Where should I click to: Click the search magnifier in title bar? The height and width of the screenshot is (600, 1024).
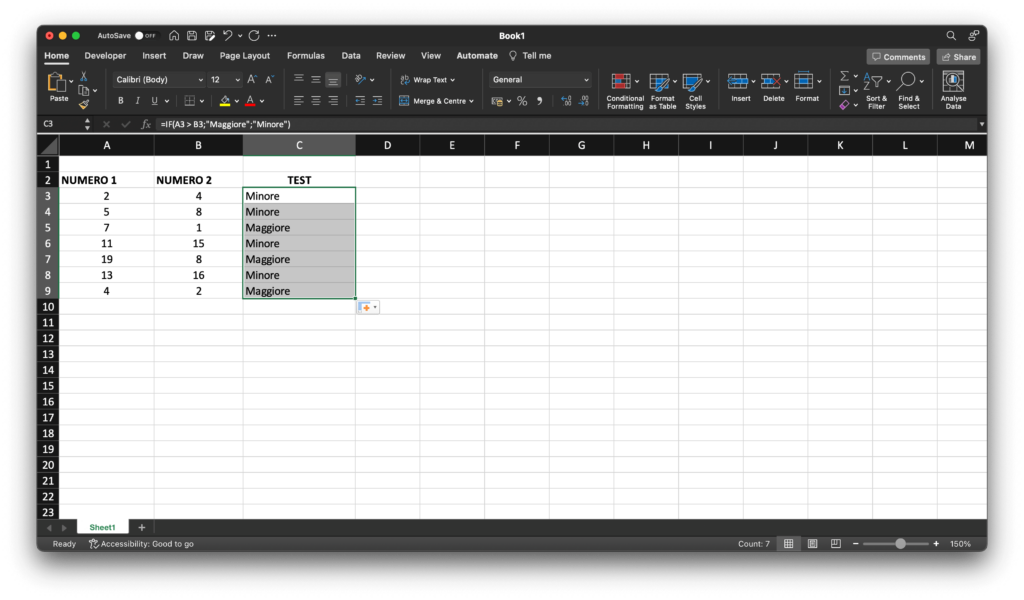click(x=951, y=36)
